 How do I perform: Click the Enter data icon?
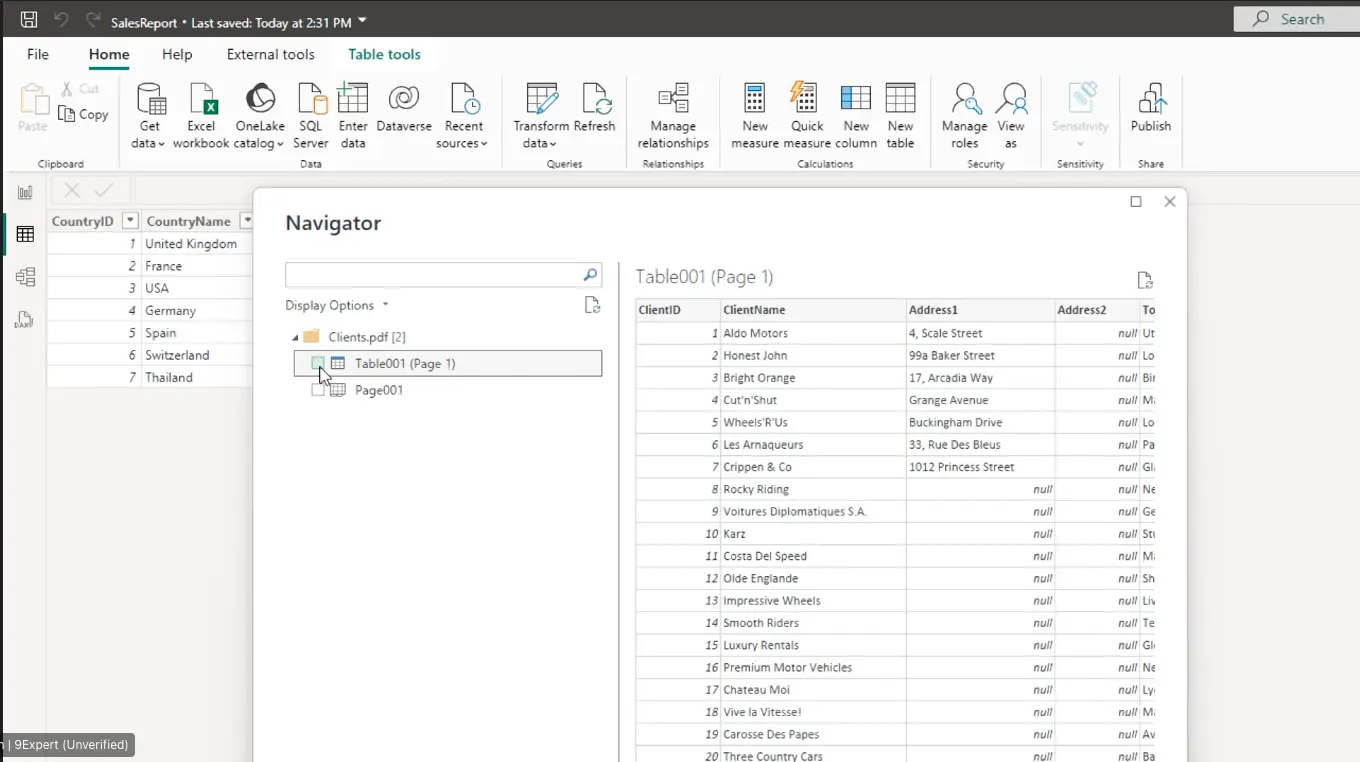[353, 98]
